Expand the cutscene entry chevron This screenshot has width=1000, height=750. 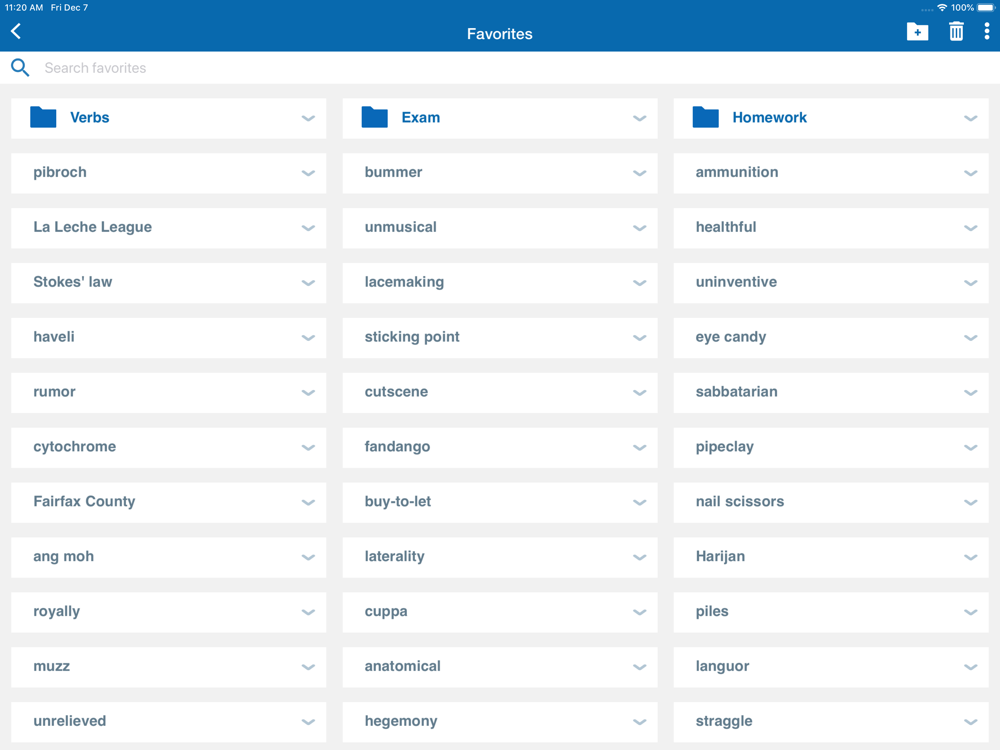coord(639,392)
